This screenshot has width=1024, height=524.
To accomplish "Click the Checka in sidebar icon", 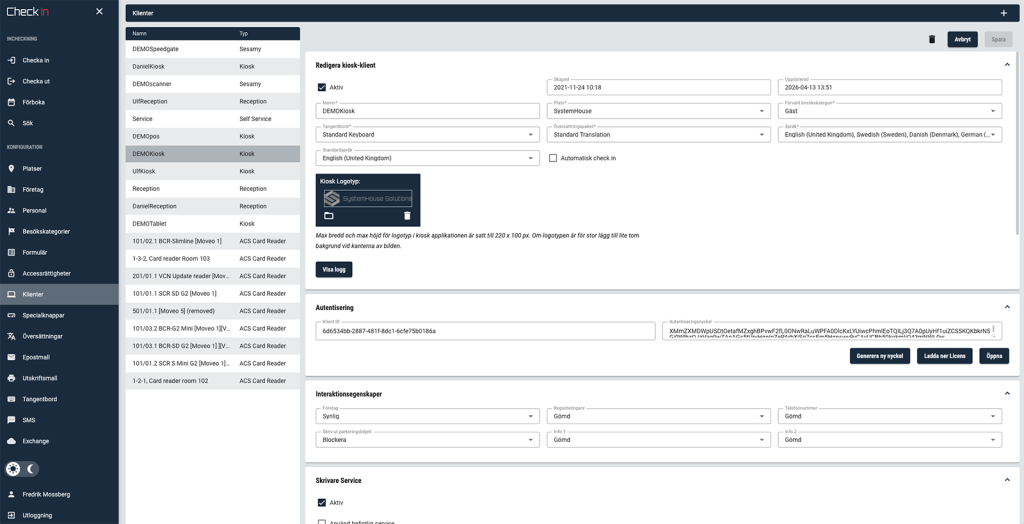I will 11,60.
